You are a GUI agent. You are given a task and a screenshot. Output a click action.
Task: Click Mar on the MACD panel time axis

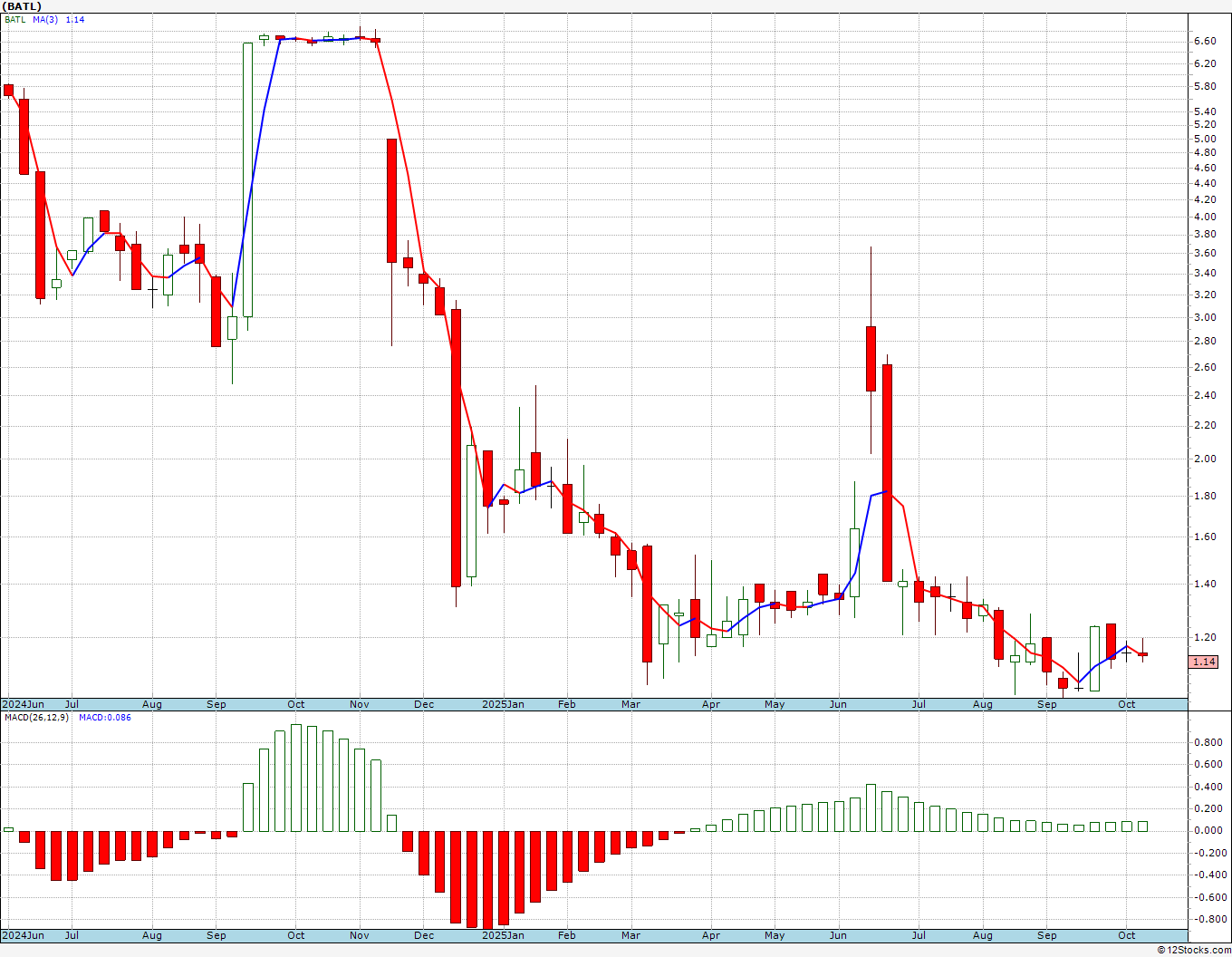tap(631, 935)
